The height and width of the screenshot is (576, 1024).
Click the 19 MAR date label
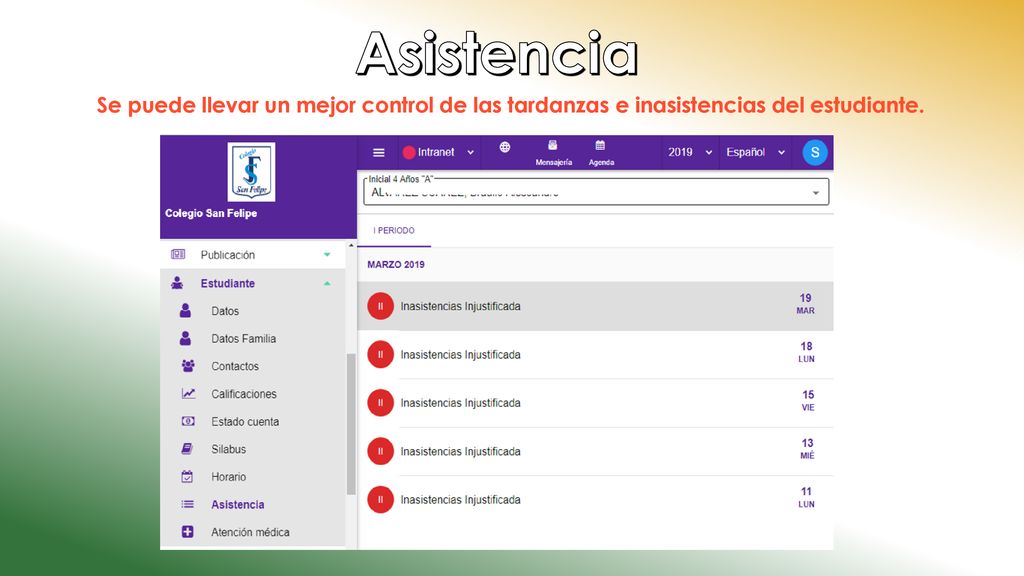tap(805, 304)
